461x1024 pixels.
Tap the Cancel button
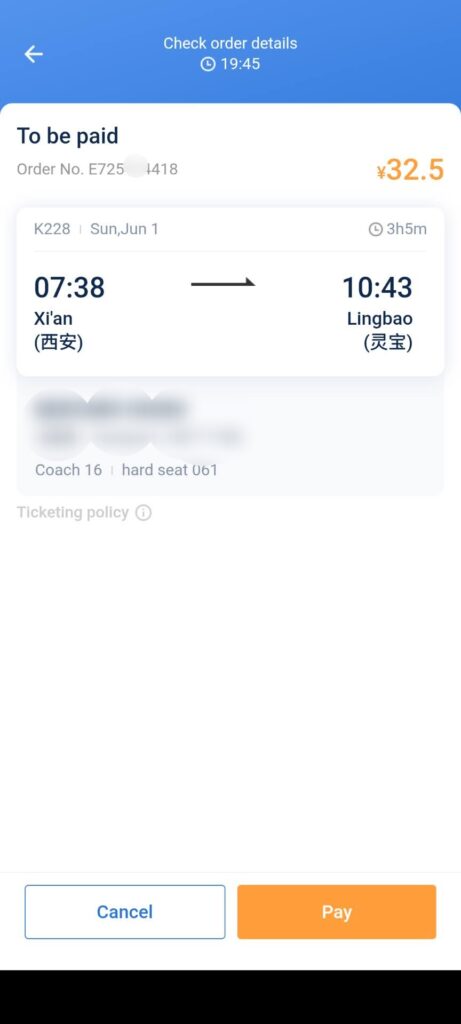(125, 912)
